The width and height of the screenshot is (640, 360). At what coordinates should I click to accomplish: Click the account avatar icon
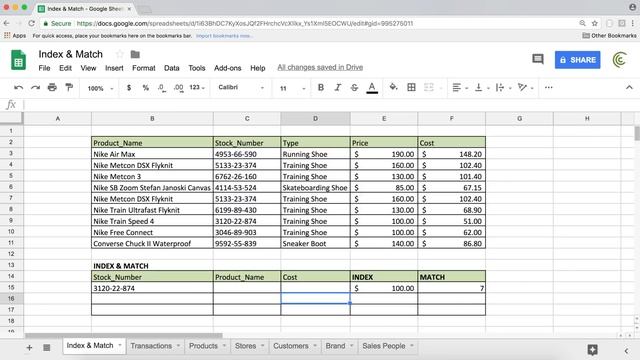pyautogui.click(x=620, y=60)
